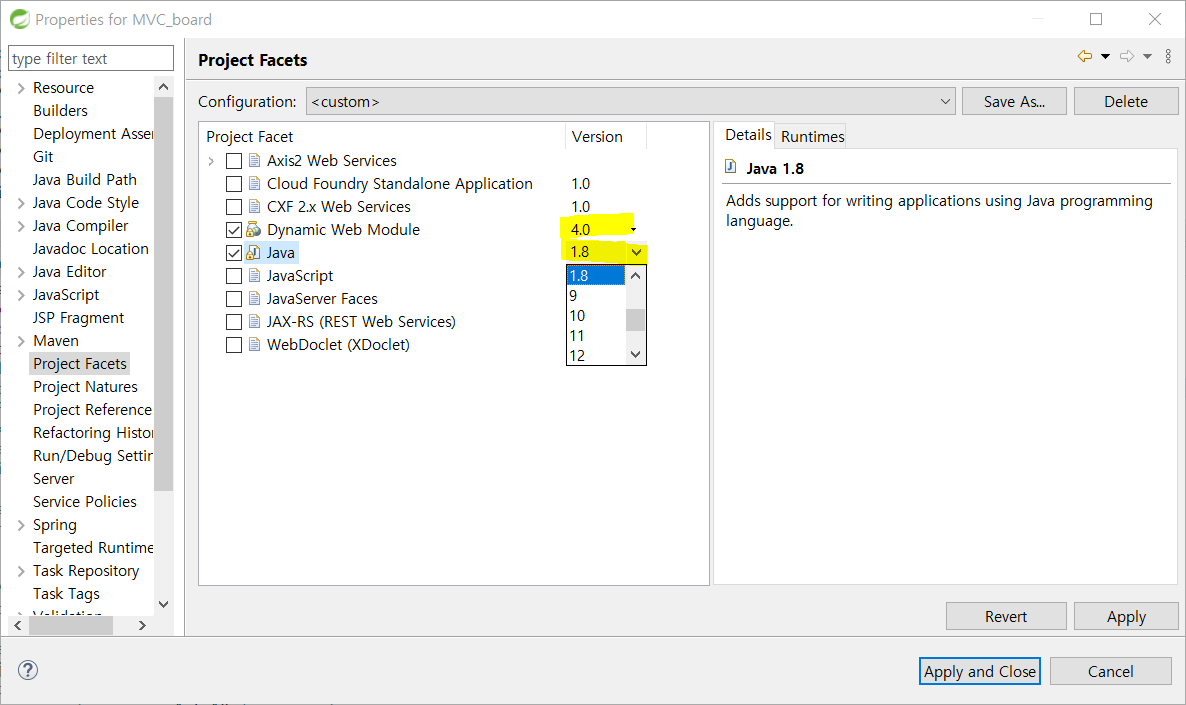1186x705 pixels.
Task: Expand the Java Compiler node
Action: point(21,226)
